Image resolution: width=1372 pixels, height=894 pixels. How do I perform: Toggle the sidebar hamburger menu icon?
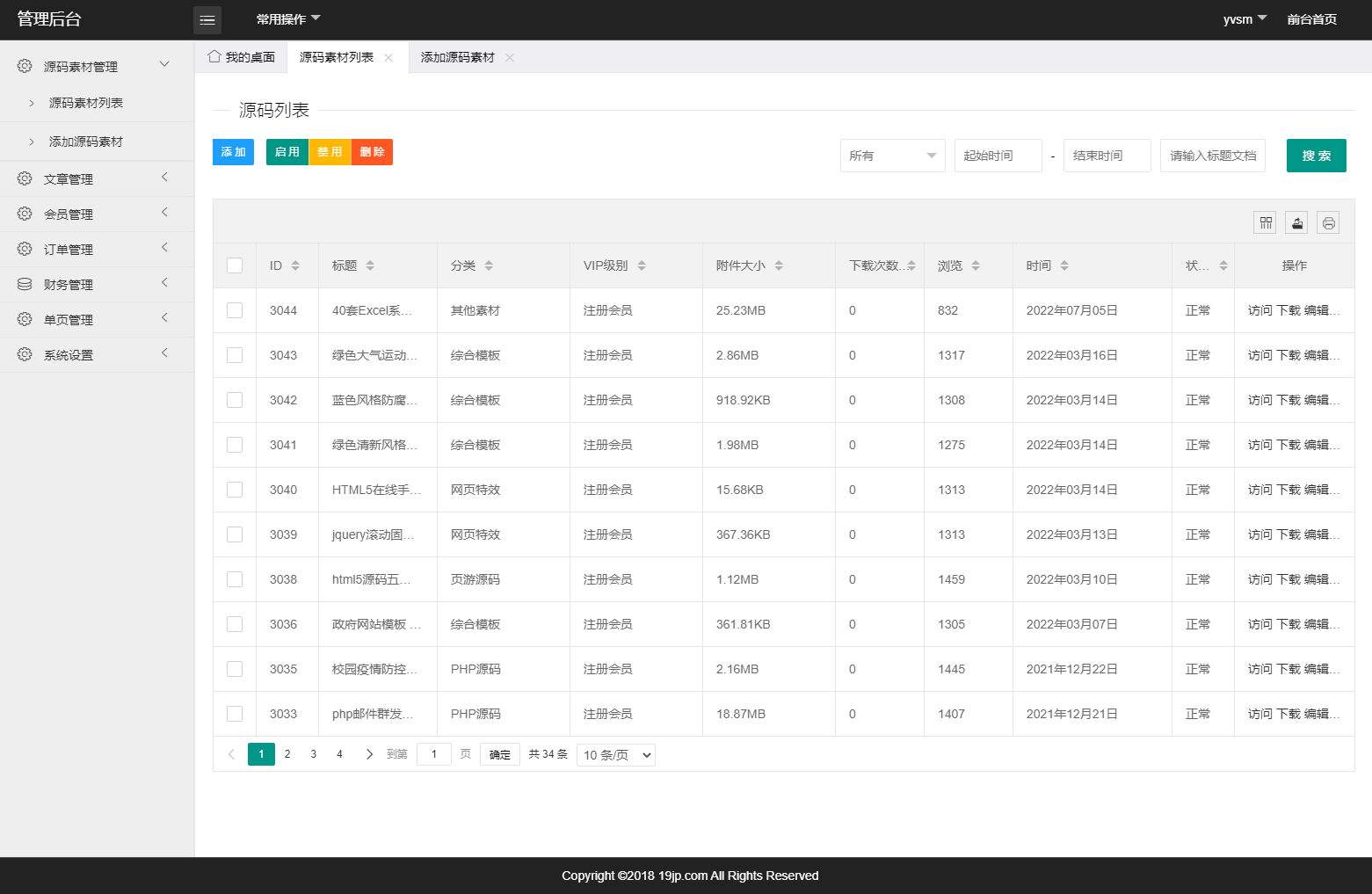(207, 19)
